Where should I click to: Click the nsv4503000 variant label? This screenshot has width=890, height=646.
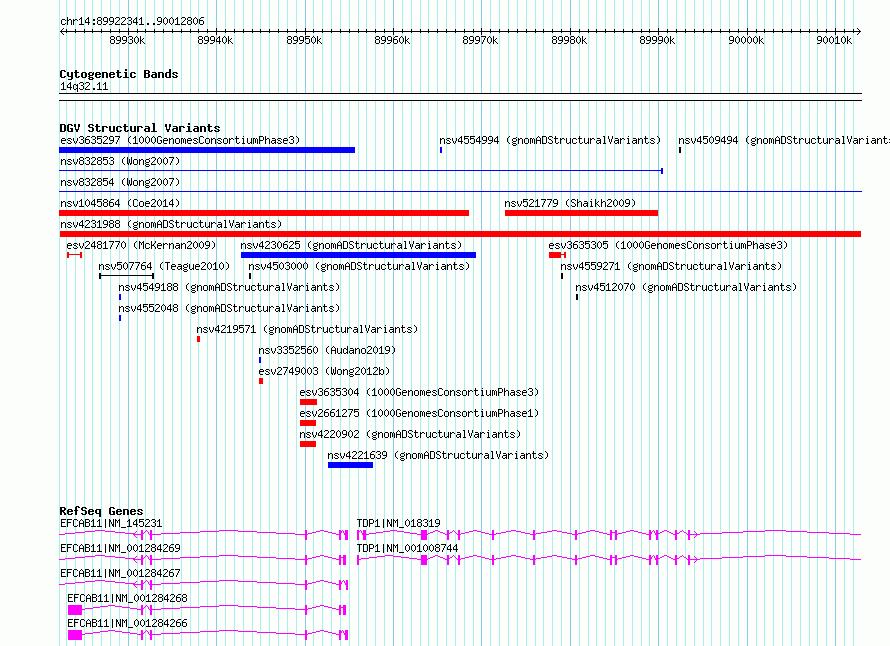point(359,266)
